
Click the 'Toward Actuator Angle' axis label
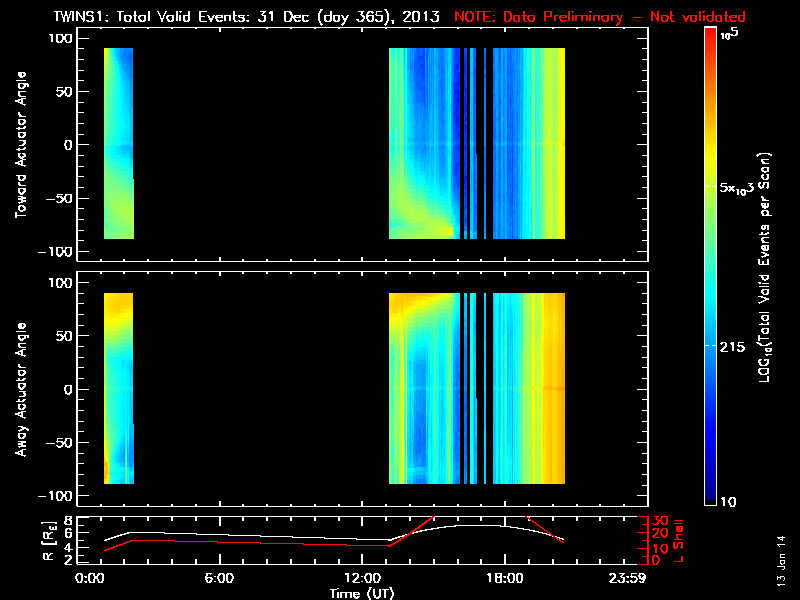(x=21, y=144)
